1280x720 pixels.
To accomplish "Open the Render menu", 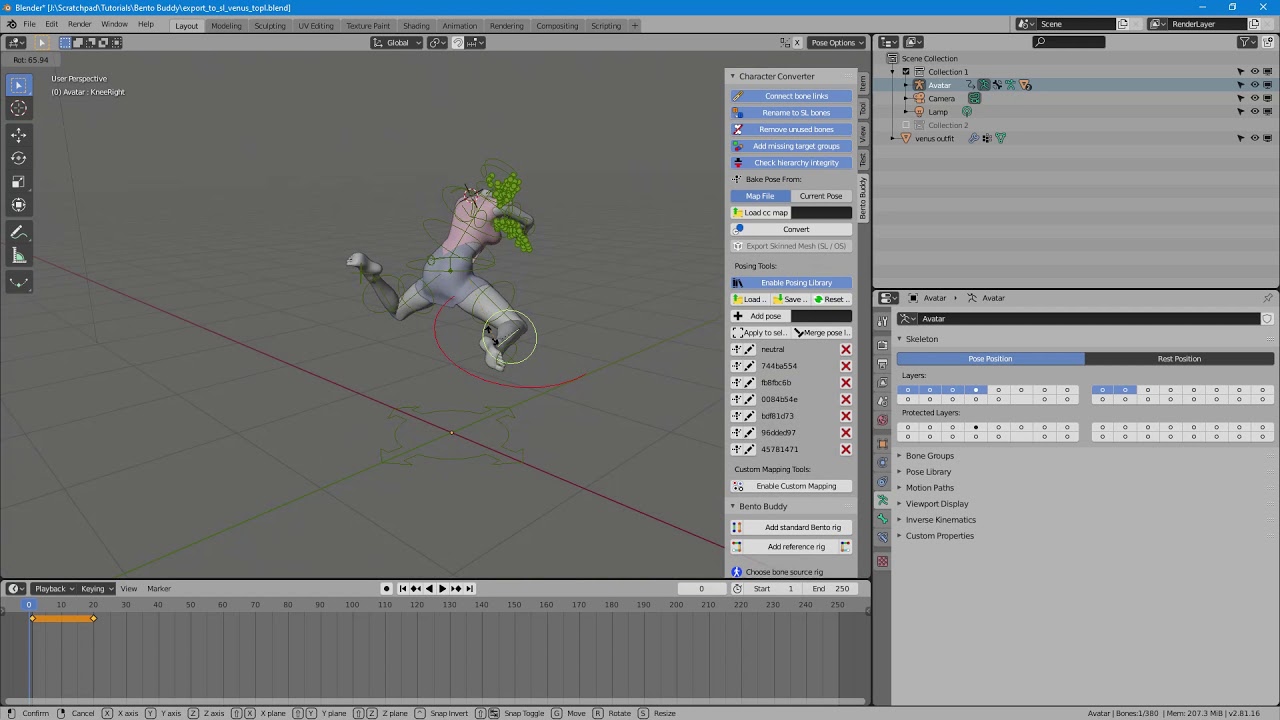I will pyautogui.click(x=80, y=24).
